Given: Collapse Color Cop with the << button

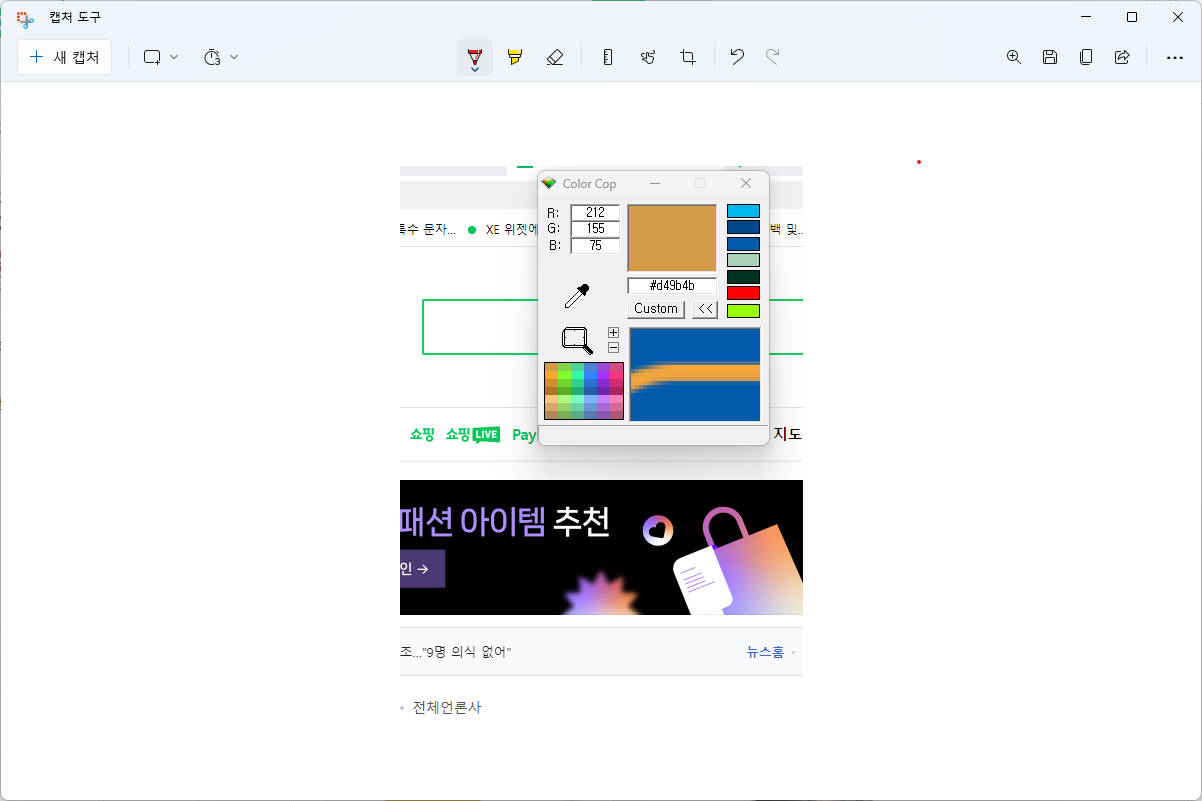Looking at the screenshot, I should [705, 309].
